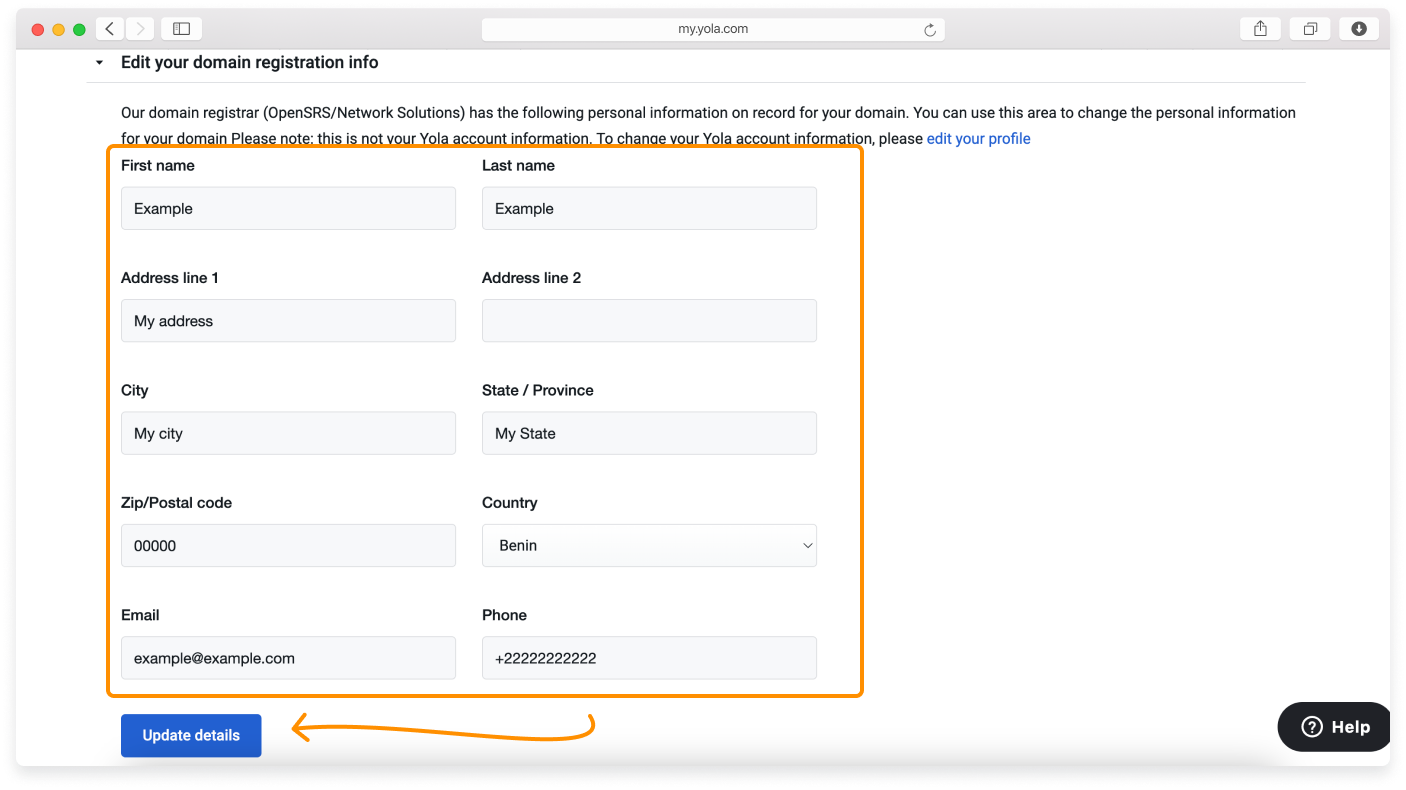
Task: Open the Share sheet icon
Action: [1259, 28]
